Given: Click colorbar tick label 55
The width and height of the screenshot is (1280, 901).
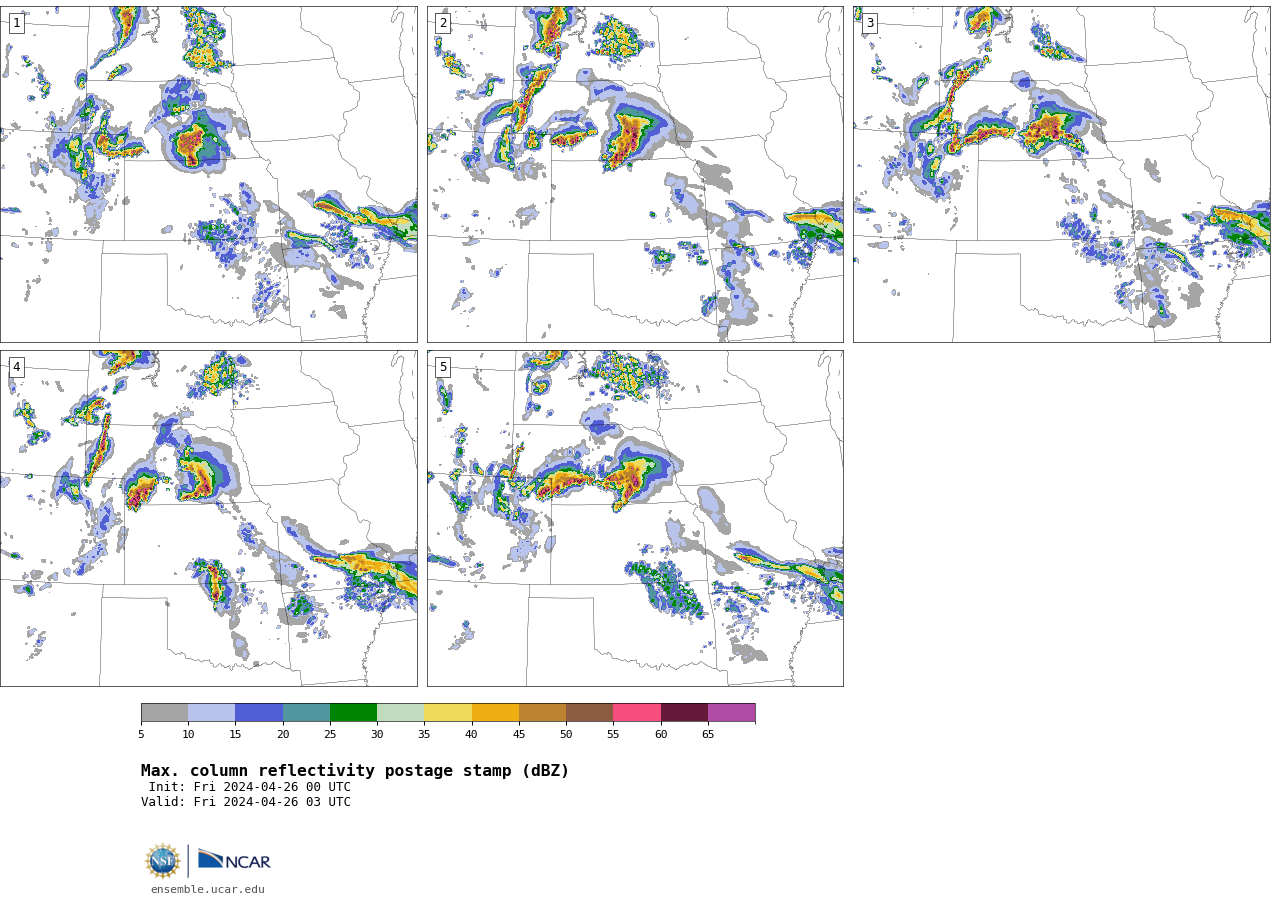Looking at the screenshot, I should pyautogui.click(x=613, y=735).
